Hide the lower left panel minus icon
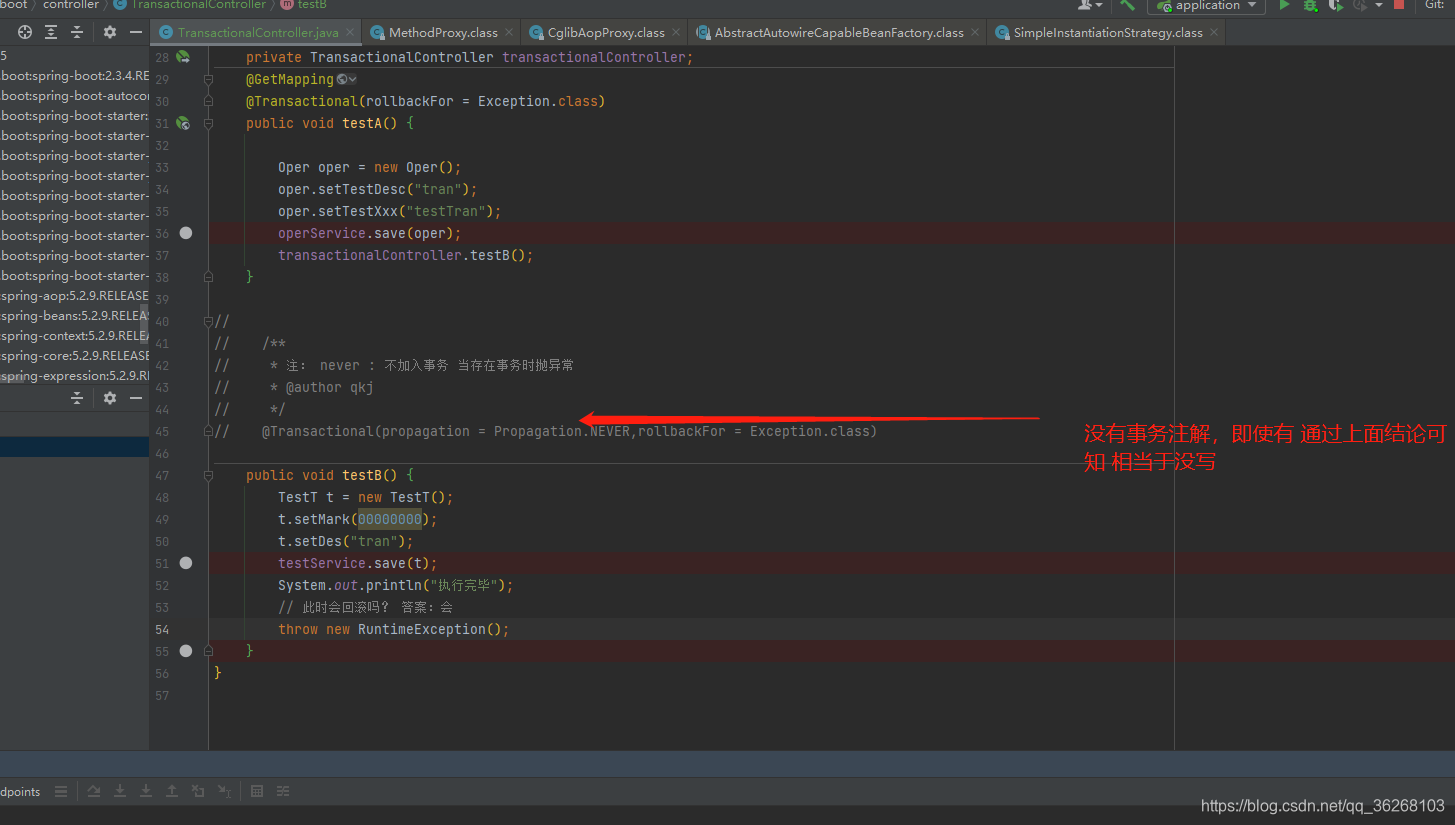This screenshot has height=825, width=1455. tap(136, 398)
